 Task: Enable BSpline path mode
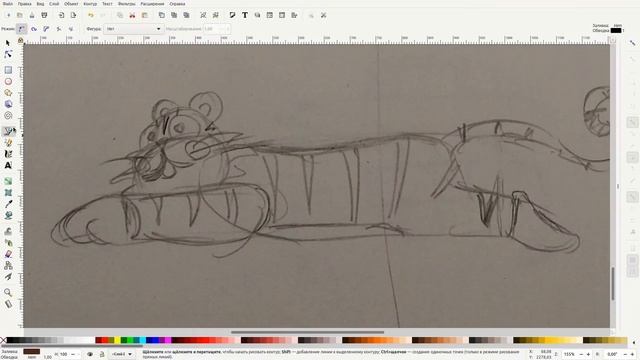point(46,29)
